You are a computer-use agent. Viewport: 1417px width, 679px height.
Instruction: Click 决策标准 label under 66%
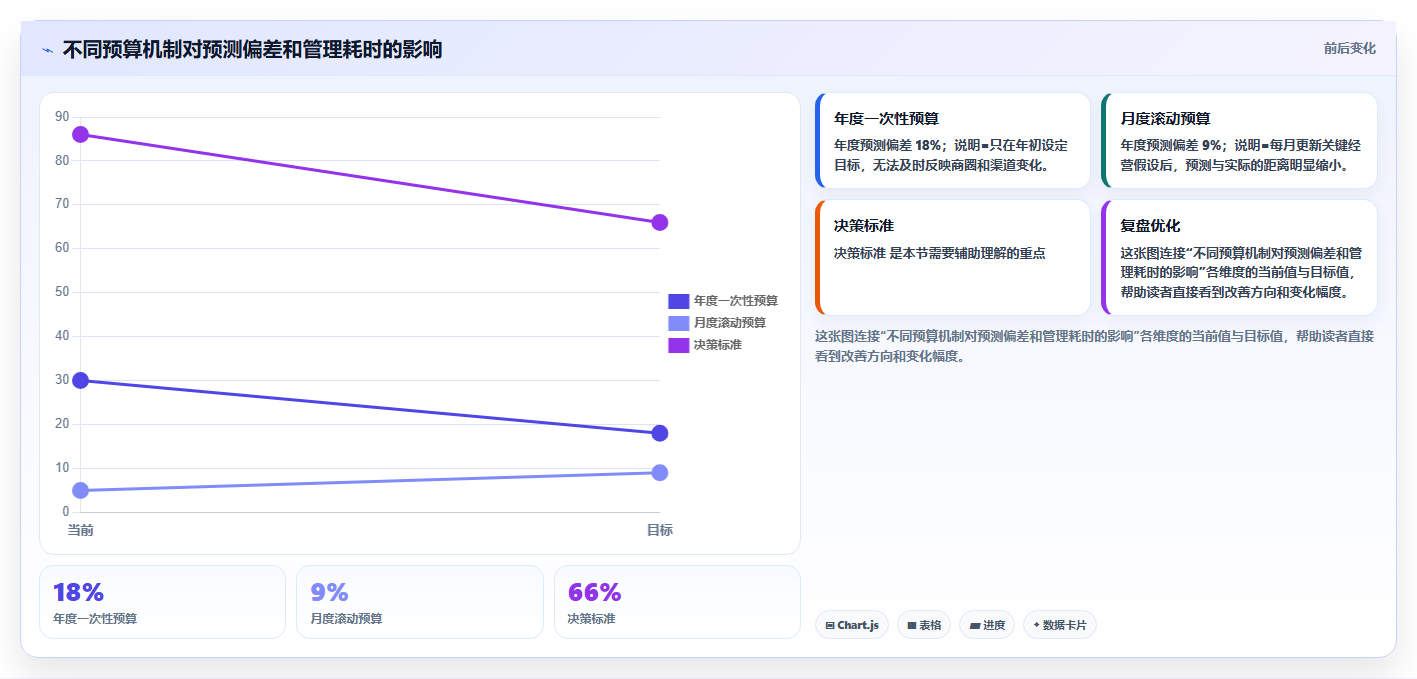(591, 619)
